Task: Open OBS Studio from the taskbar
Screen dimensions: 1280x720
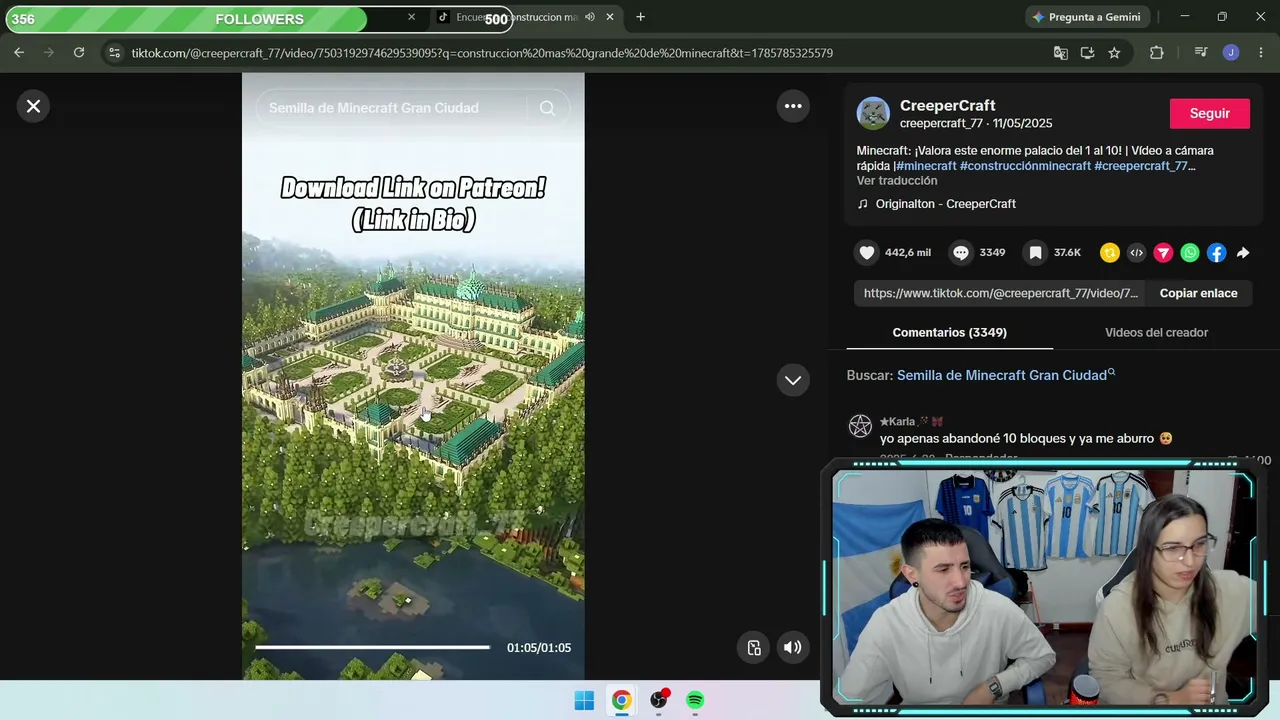Action: 659,701
